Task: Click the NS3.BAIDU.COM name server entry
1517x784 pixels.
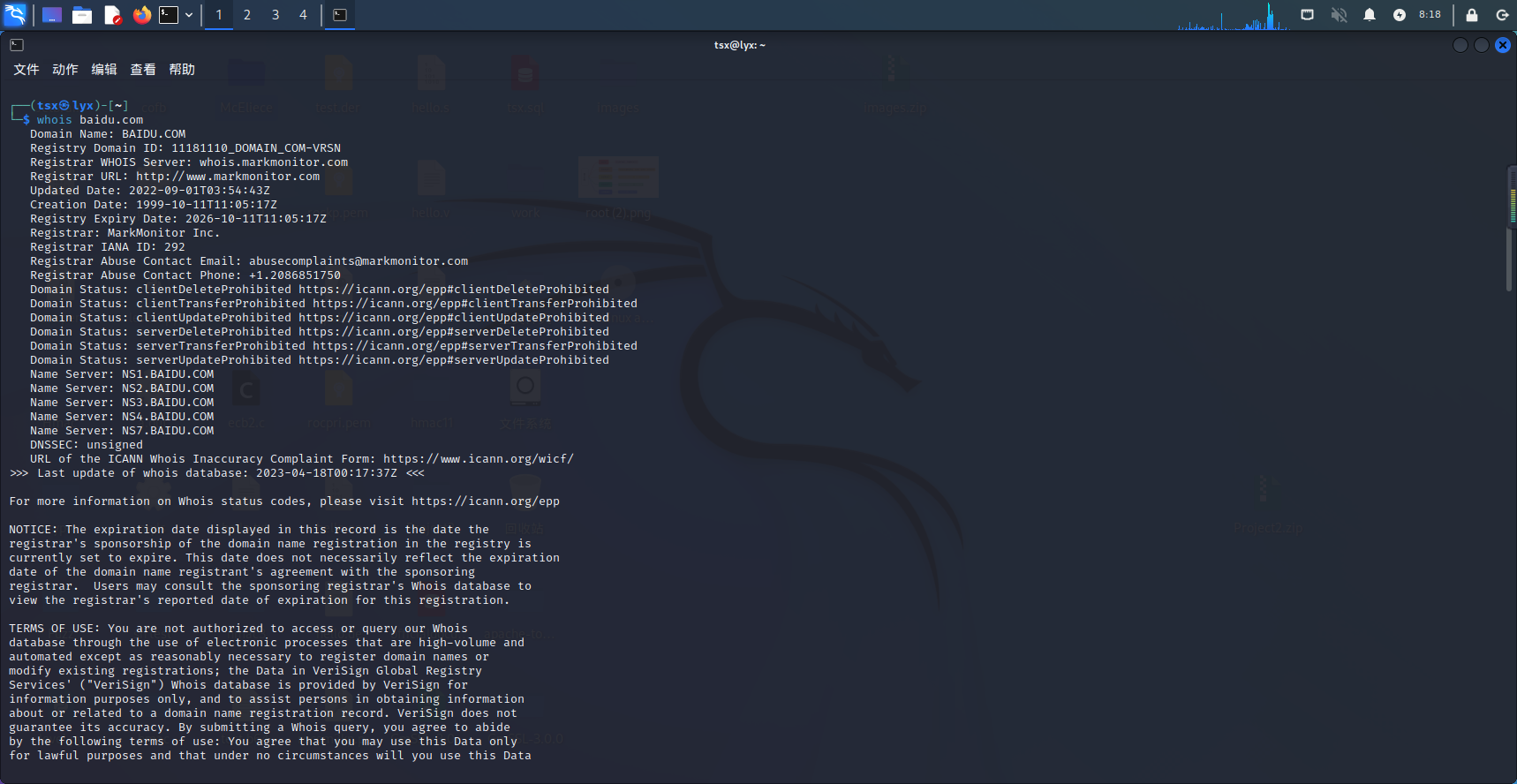Action: pyautogui.click(x=168, y=403)
